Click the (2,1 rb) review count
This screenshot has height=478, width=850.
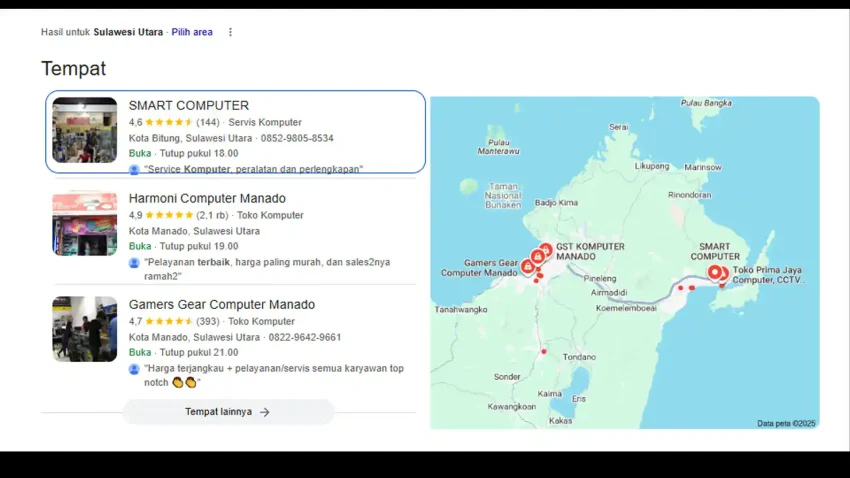click(x=212, y=215)
